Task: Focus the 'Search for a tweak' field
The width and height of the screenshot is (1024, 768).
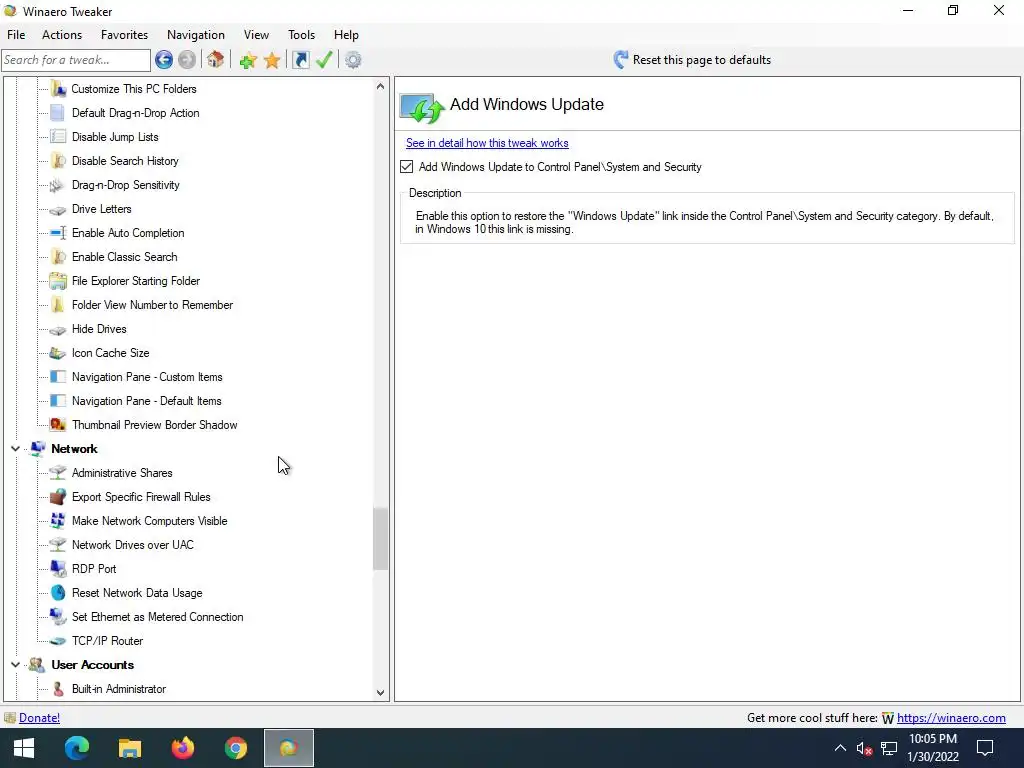Action: (x=76, y=60)
